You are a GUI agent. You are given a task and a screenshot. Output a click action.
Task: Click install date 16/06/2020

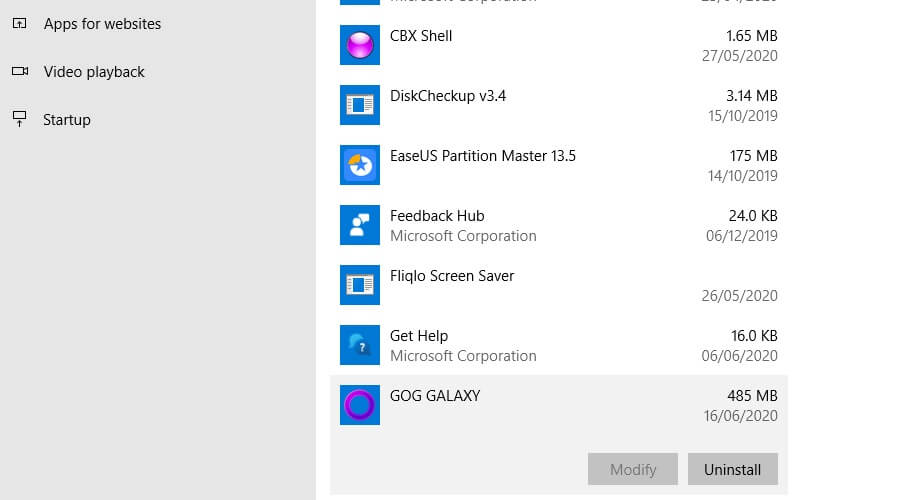(x=740, y=416)
